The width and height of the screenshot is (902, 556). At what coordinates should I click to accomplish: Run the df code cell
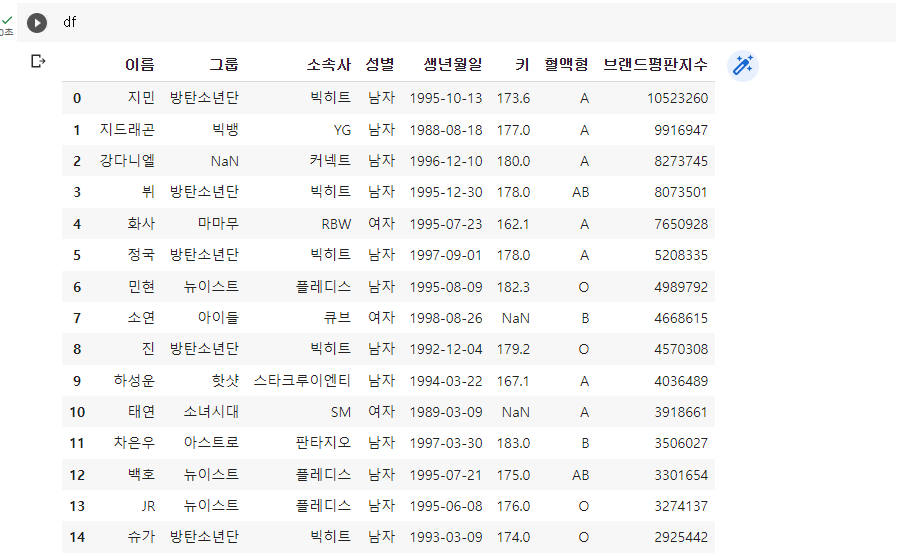(37, 23)
